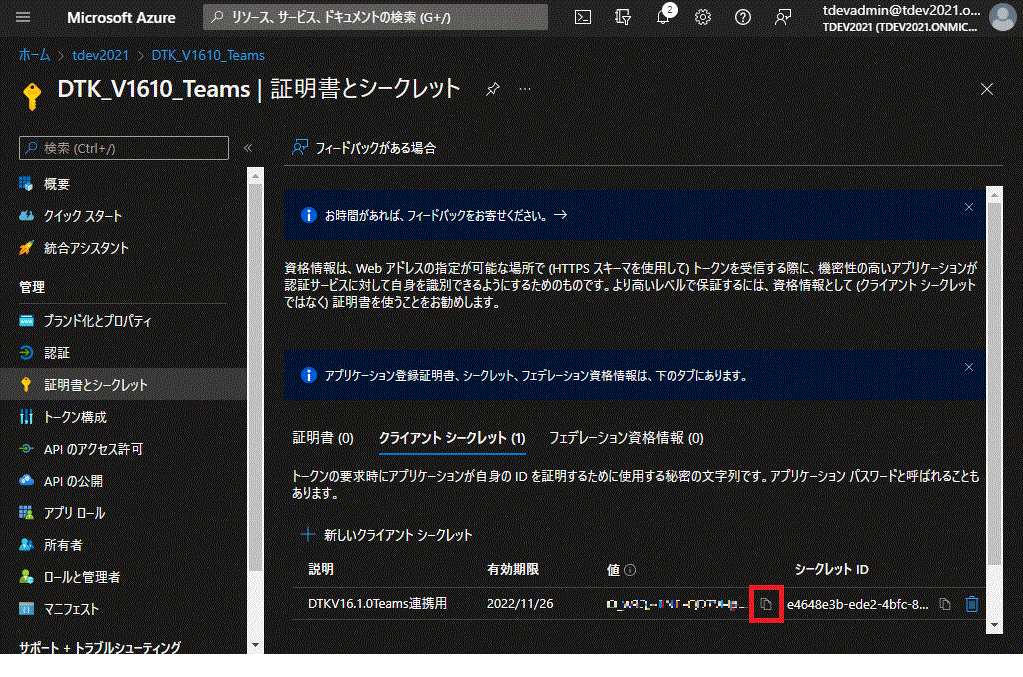
Task: Open portal settings gear
Action: click(x=703, y=18)
